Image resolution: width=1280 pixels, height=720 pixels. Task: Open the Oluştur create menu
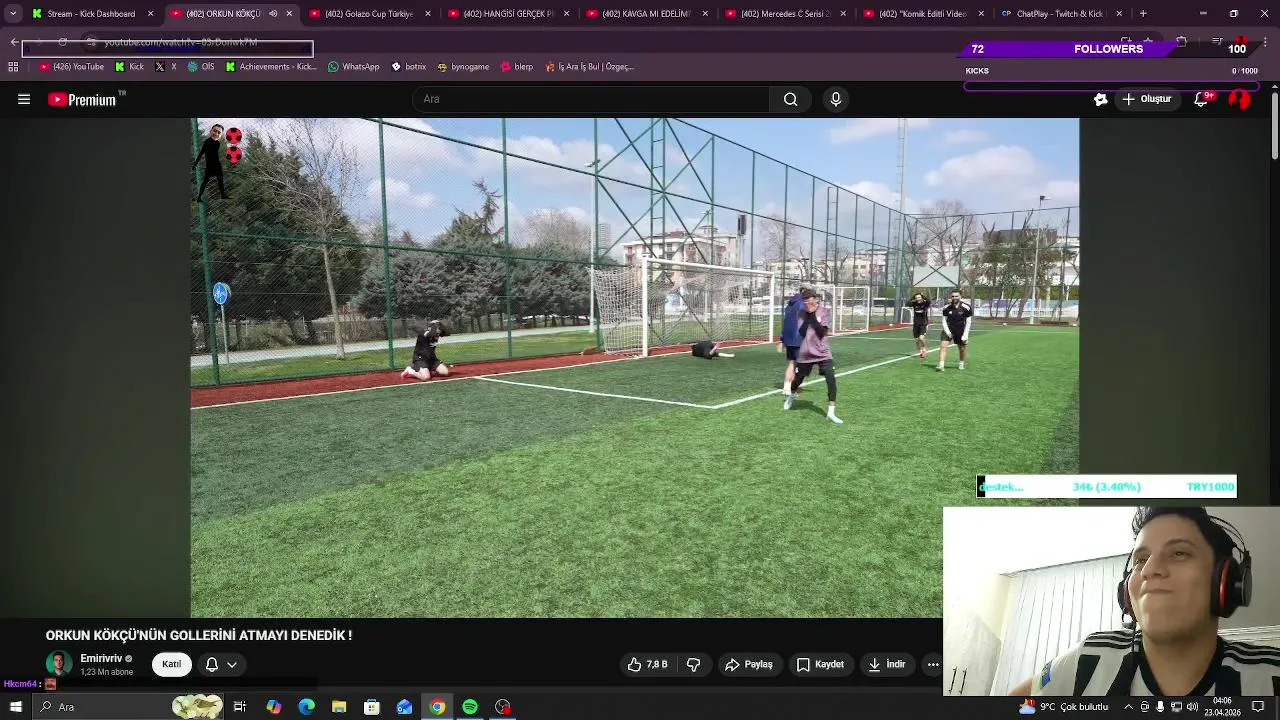(1146, 99)
